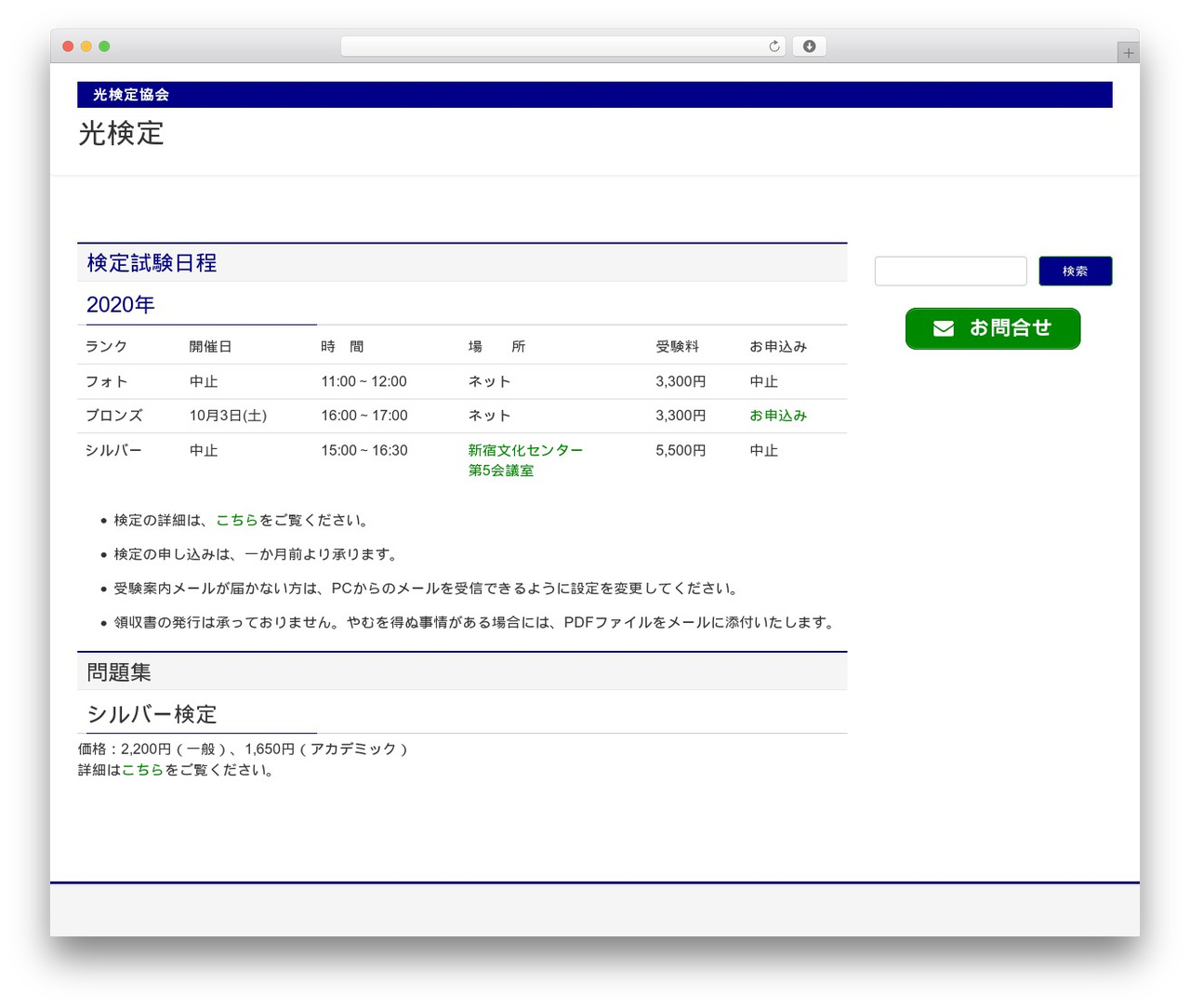
Task: Open こちら link under シルバー検定 details
Action: click(143, 770)
